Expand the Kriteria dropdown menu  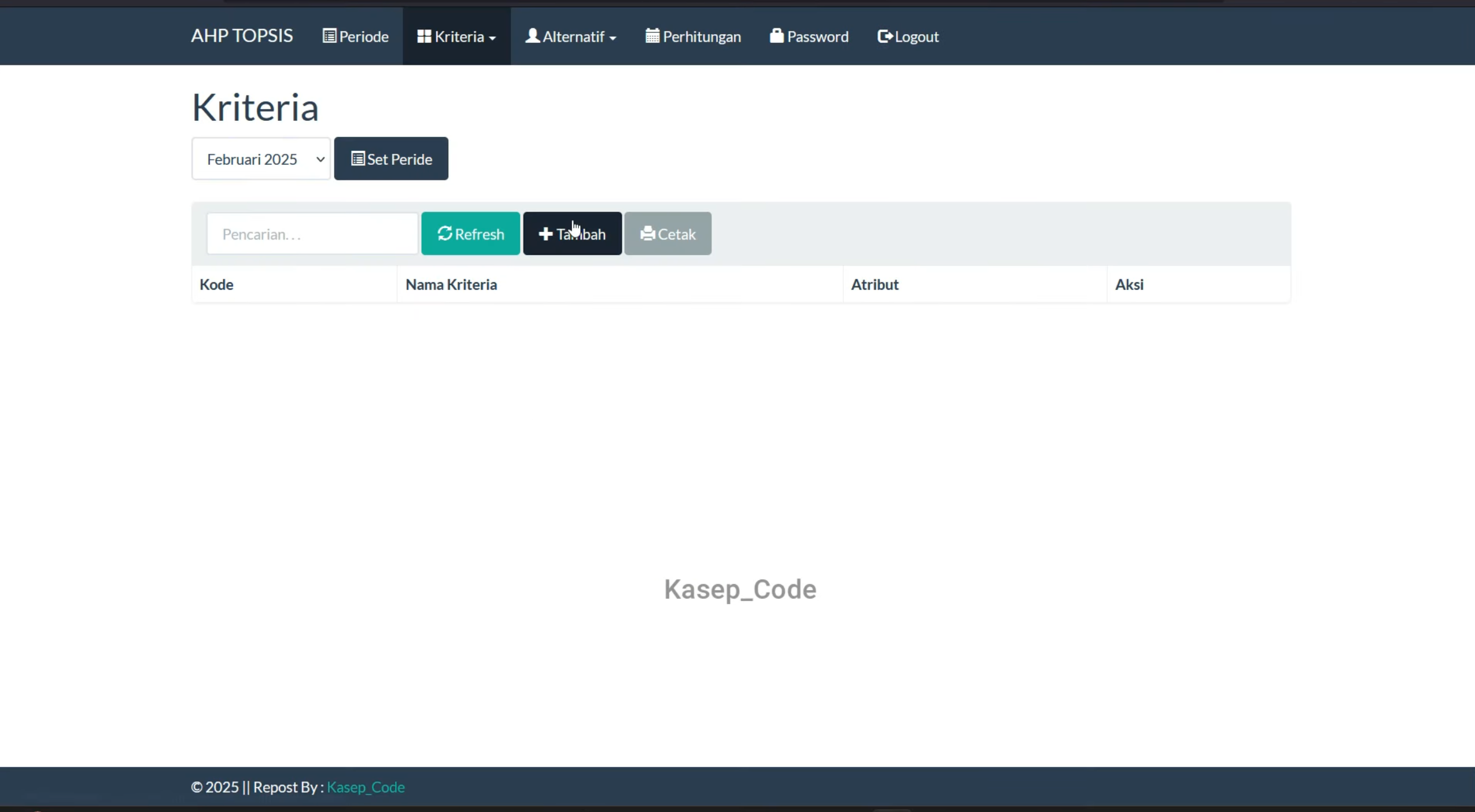pos(456,36)
